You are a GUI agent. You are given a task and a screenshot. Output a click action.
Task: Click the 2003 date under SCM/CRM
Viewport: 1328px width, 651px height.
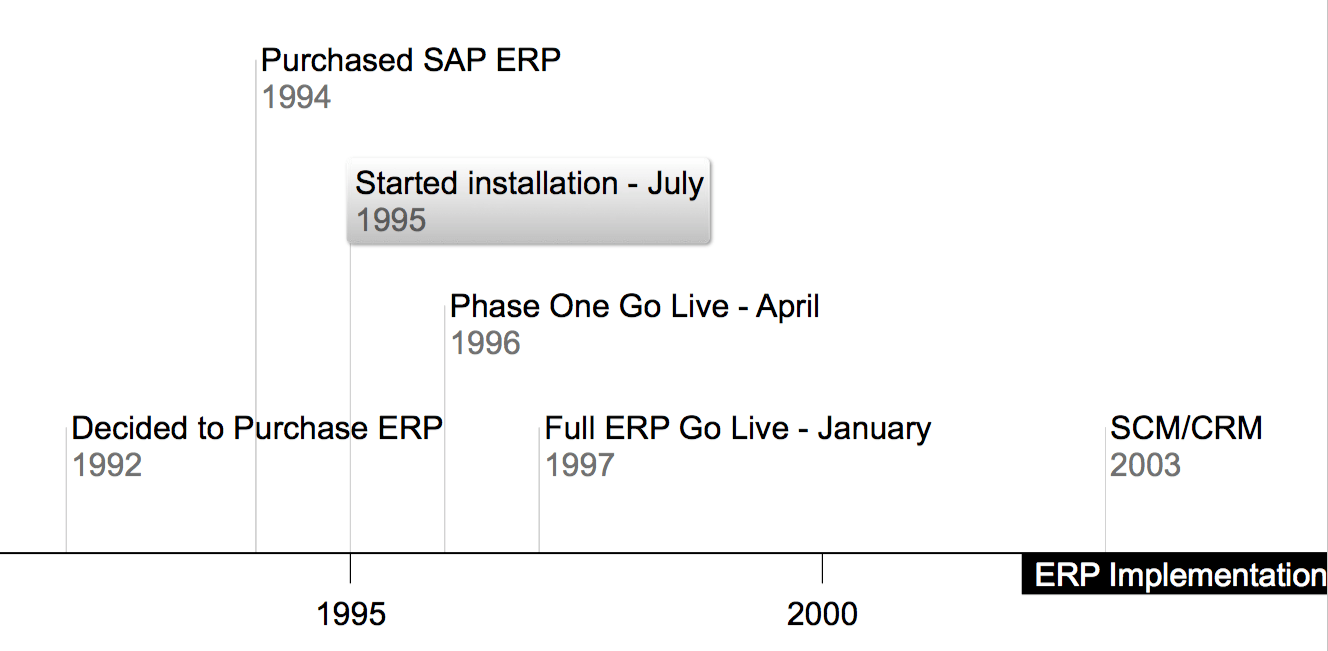[x=1146, y=466]
